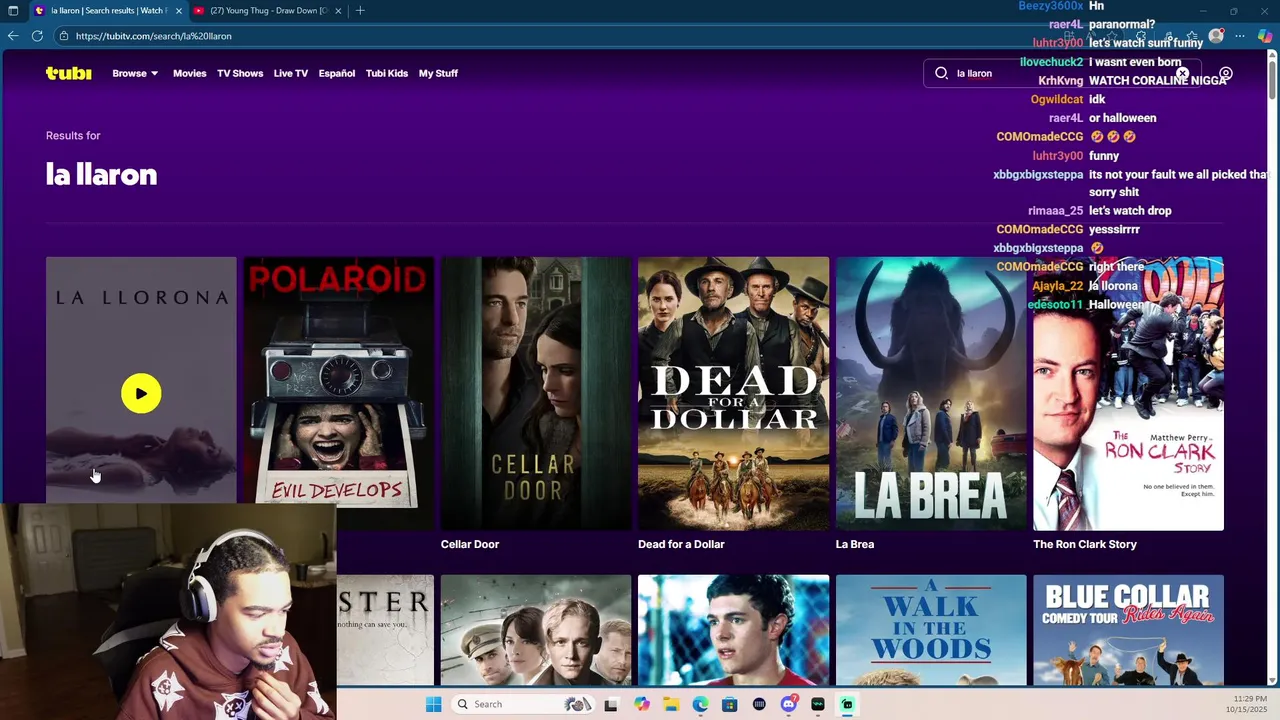The image size is (1280, 720).
Task: Click the Tubi logo
Action: [68, 73]
